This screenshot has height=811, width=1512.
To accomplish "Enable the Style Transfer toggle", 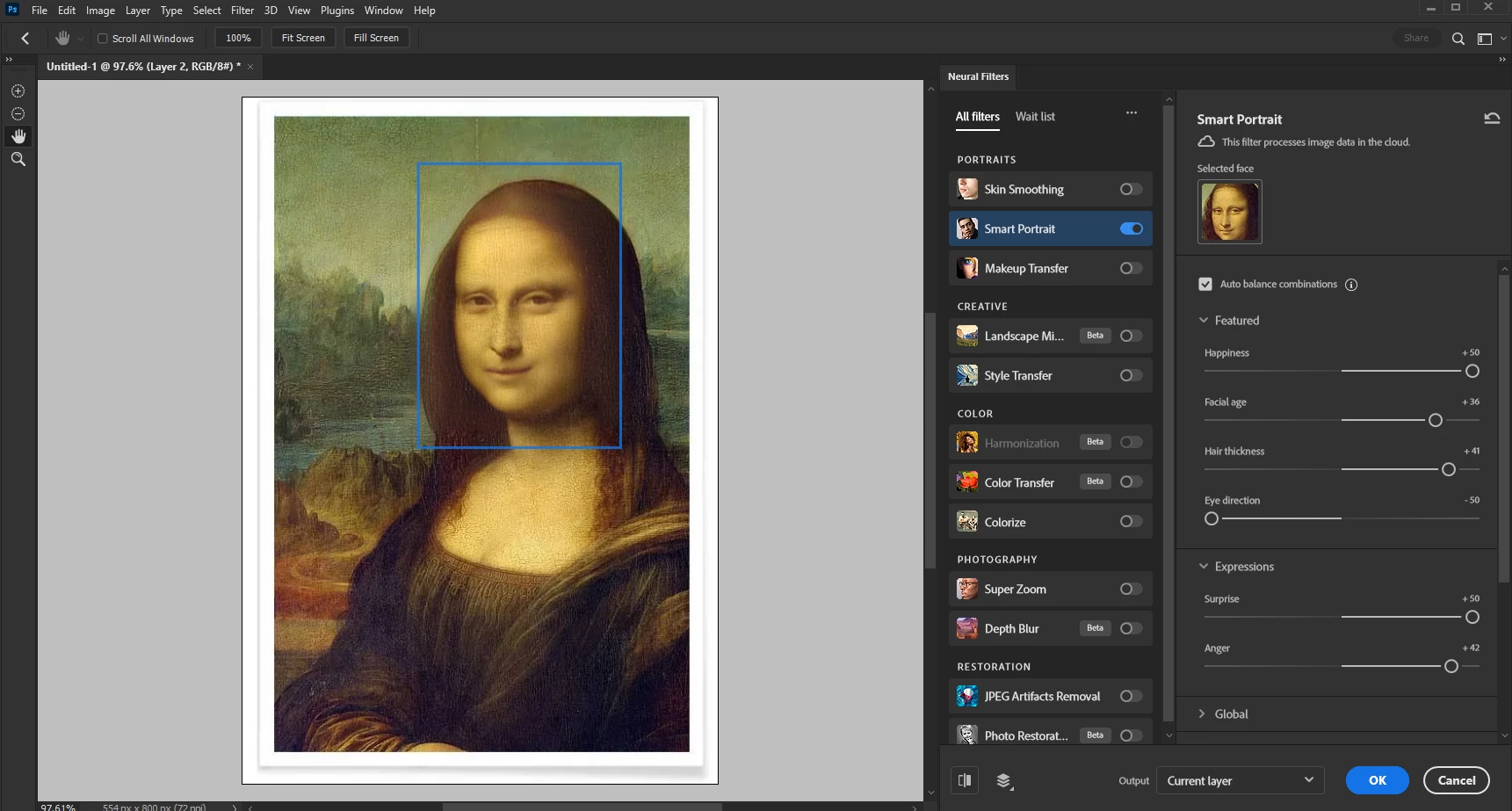I will [x=1131, y=375].
